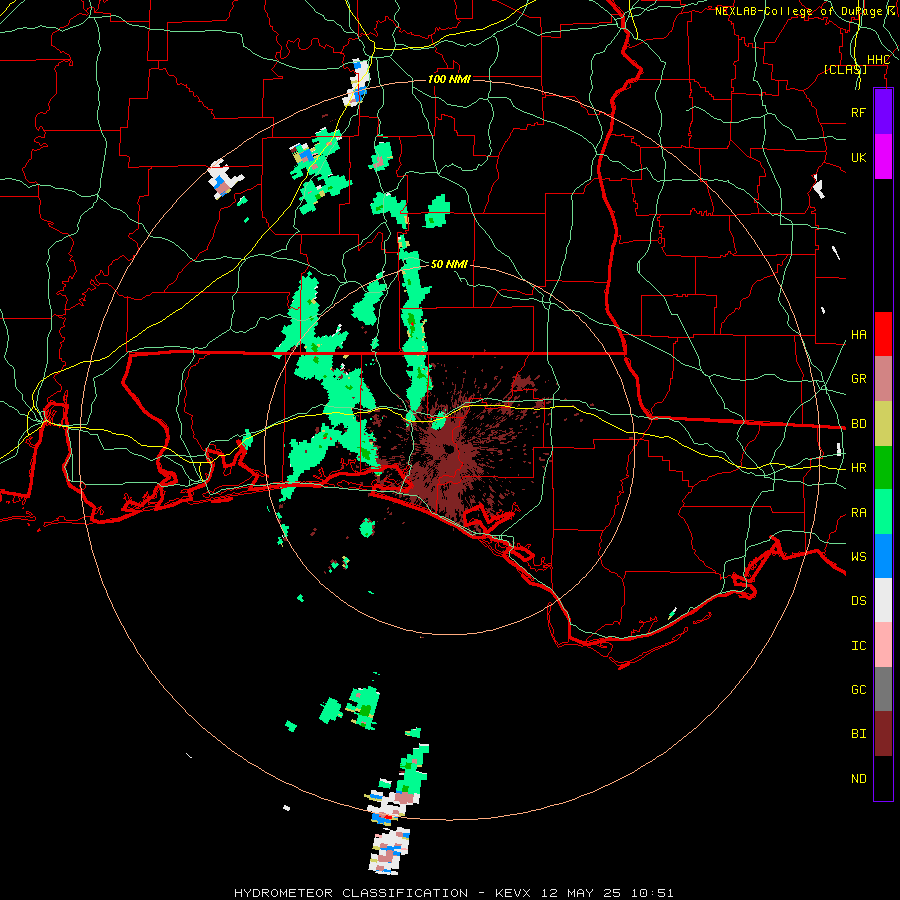The image size is (900, 900).
Task: Click the HR dark green legend swatch
Action: [883, 468]
